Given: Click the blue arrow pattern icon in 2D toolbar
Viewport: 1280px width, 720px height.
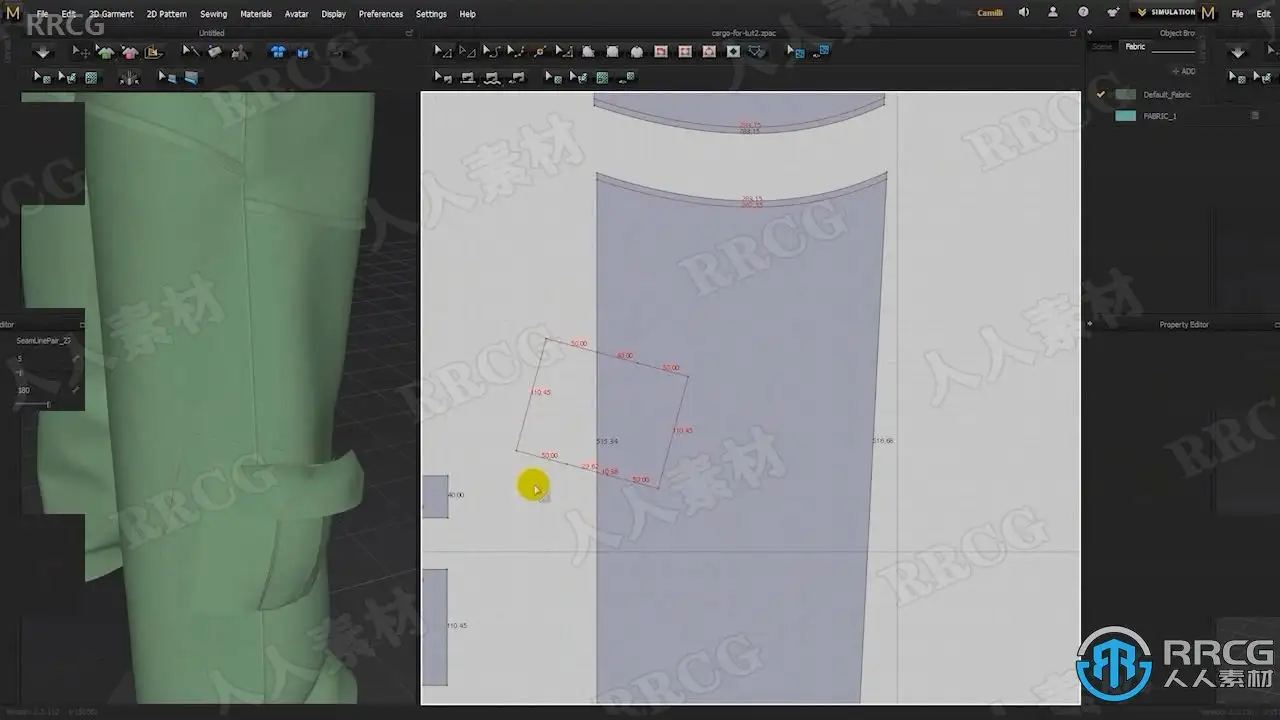Looking at the screenshot, I should coord(797,51).
